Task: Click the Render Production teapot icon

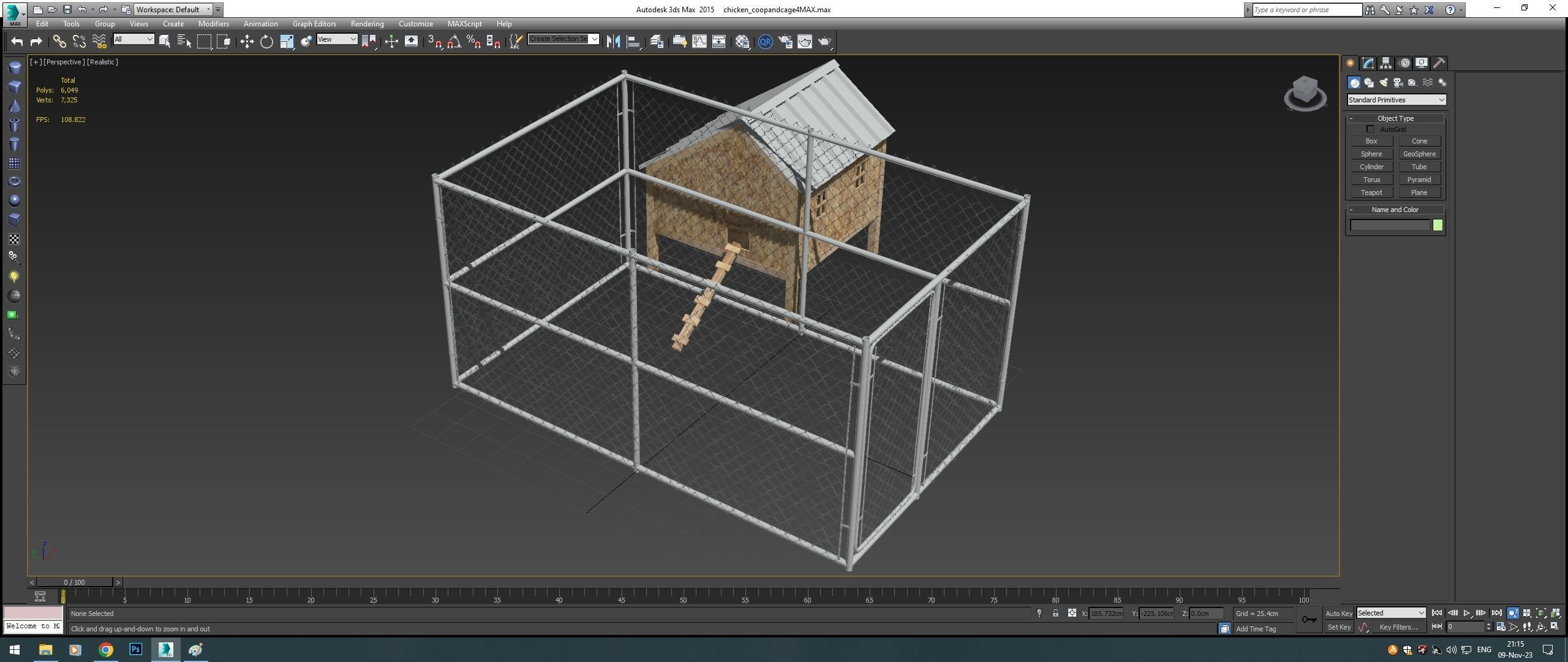Action: tap(824, 41)
